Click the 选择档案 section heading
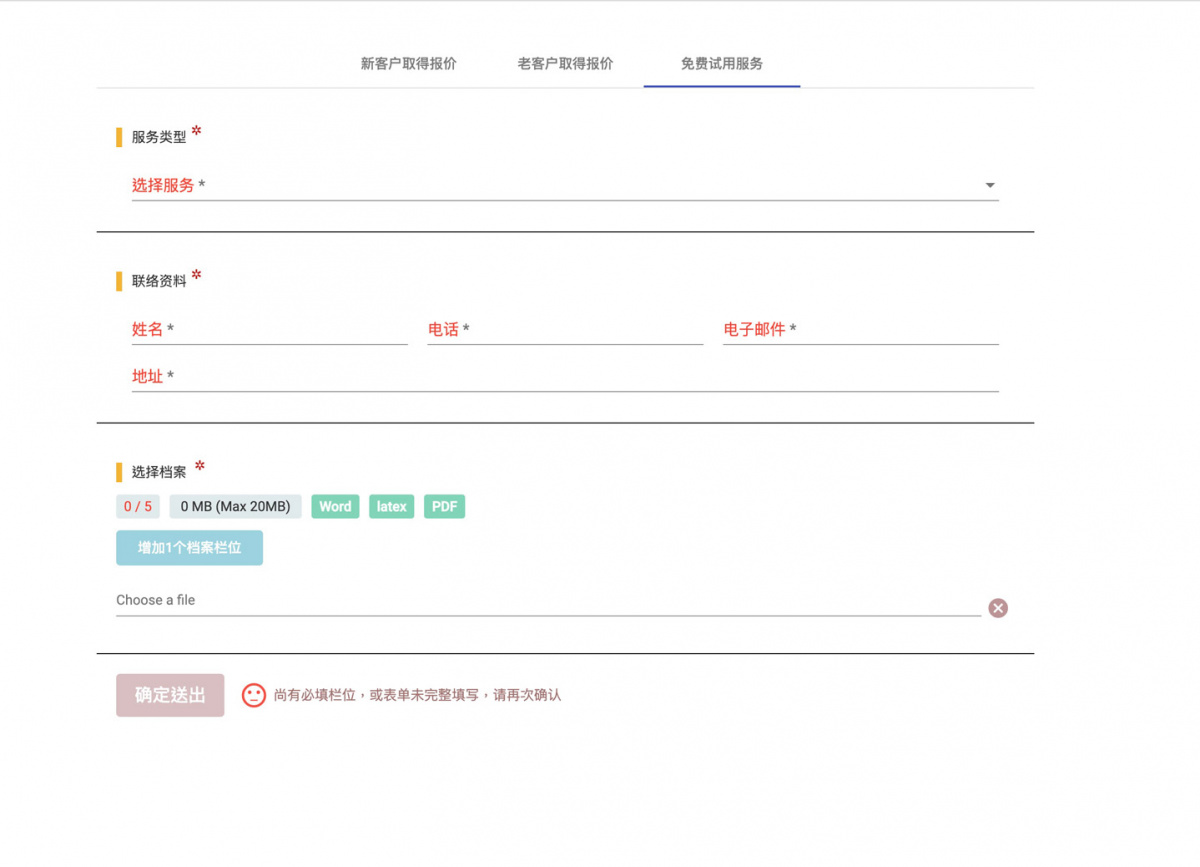 tap(159, 472)
